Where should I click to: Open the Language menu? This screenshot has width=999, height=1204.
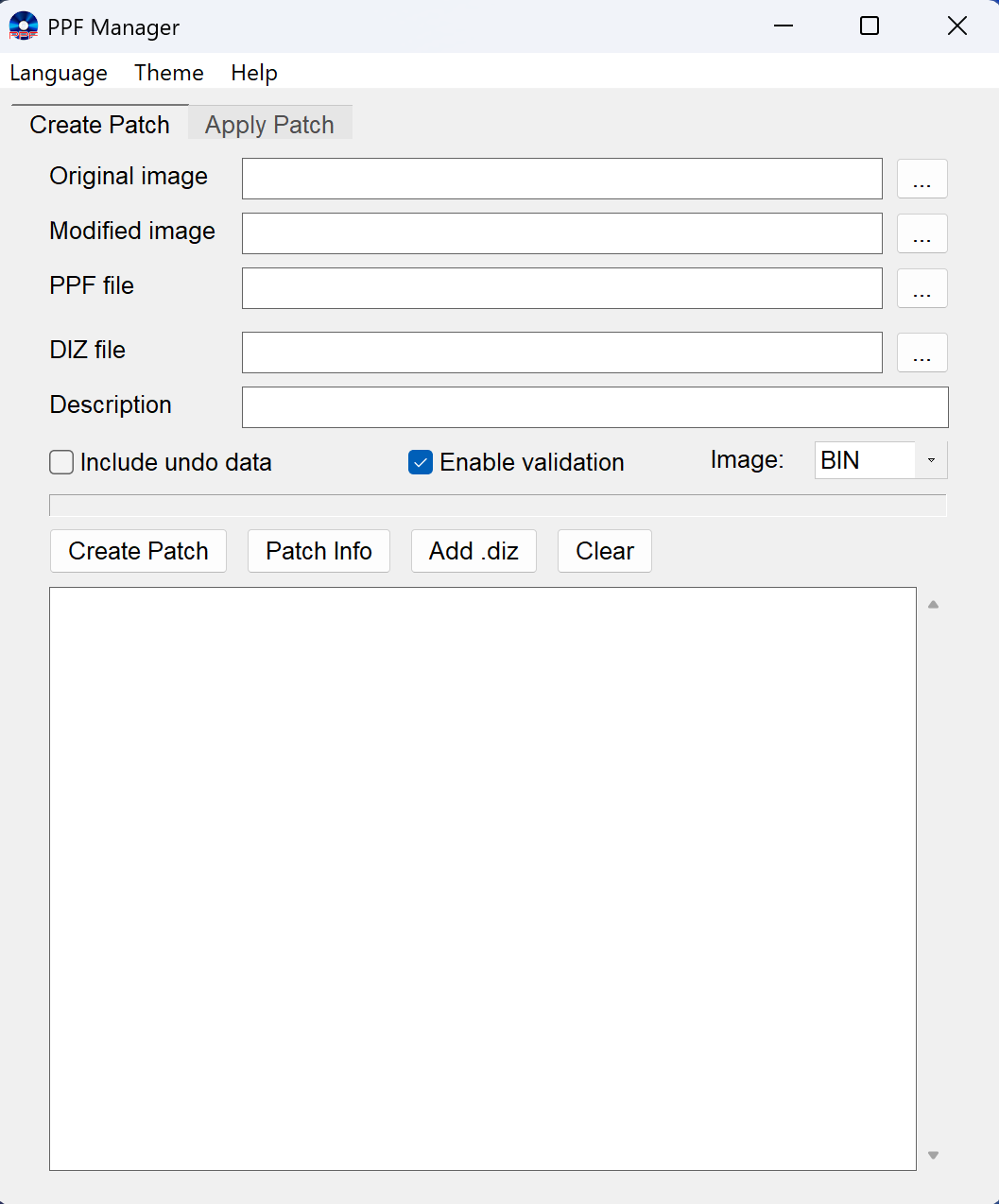click(59, 73)
